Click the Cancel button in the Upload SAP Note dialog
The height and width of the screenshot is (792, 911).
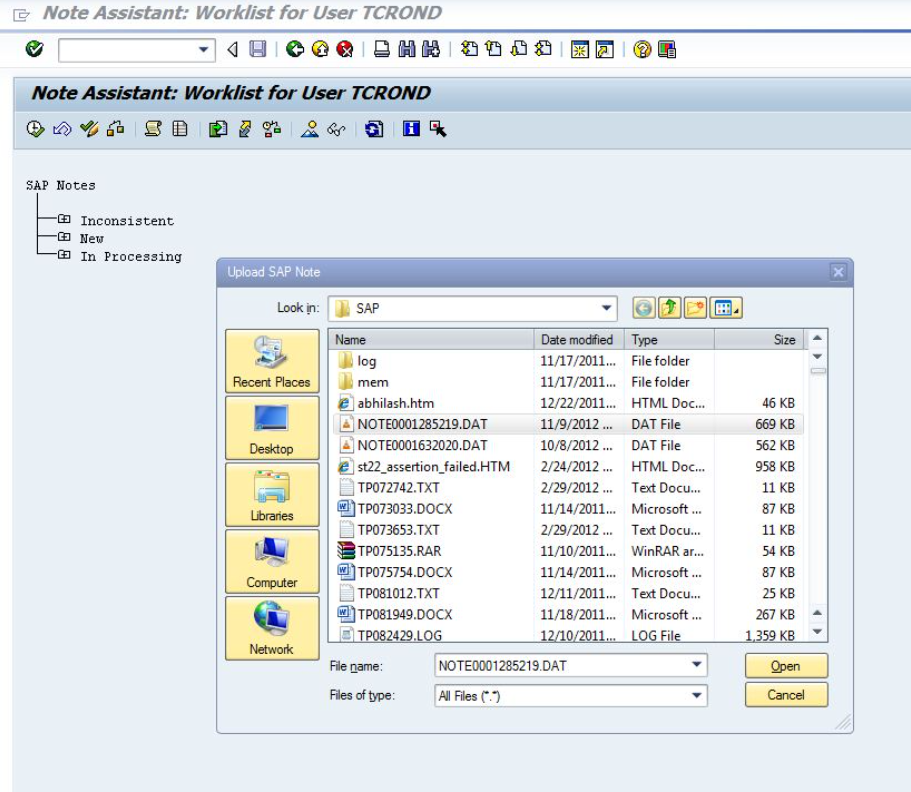786,695
